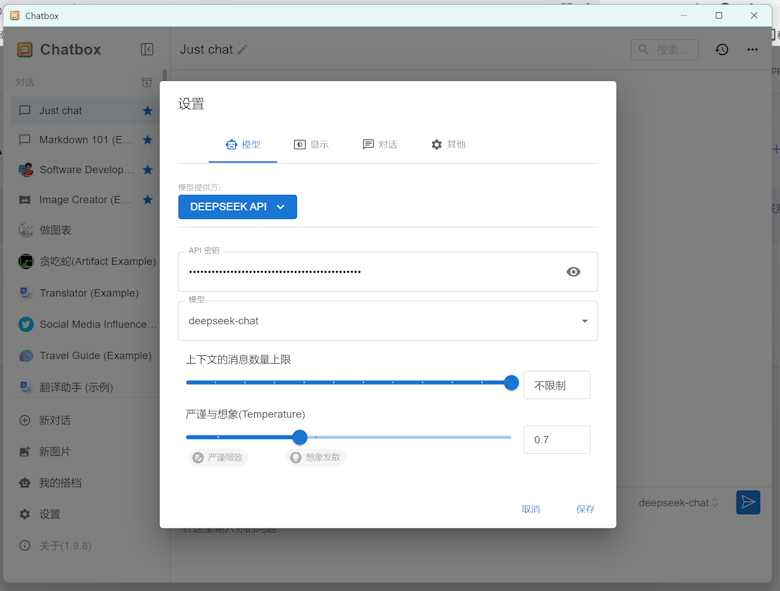780x591 pixels.
Task: Click the send message arrow icon
Action: click(747, 502)
